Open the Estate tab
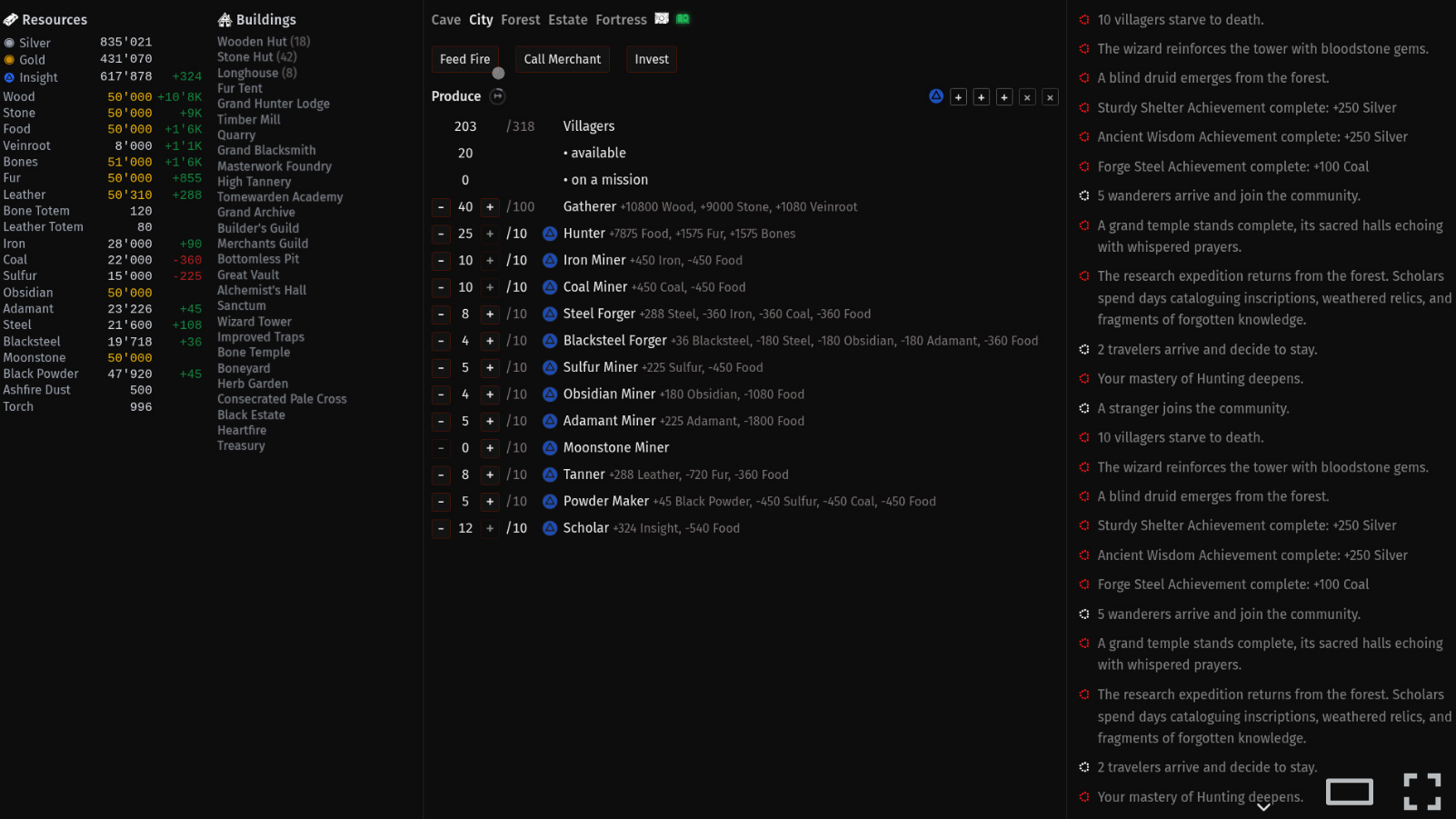 click(x=567, y=20)
